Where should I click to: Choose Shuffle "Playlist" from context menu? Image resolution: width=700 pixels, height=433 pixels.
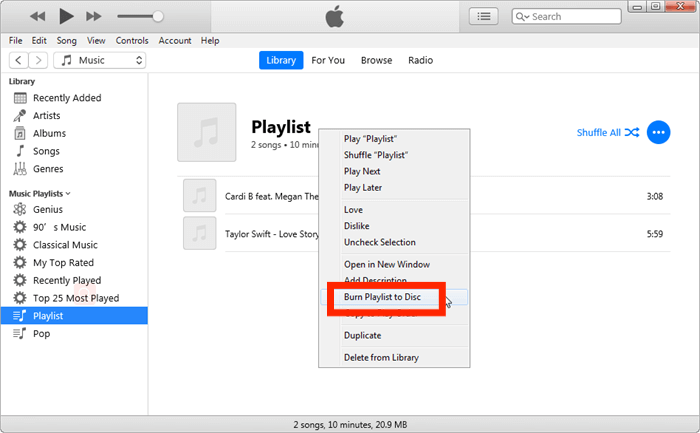(395, 155)
